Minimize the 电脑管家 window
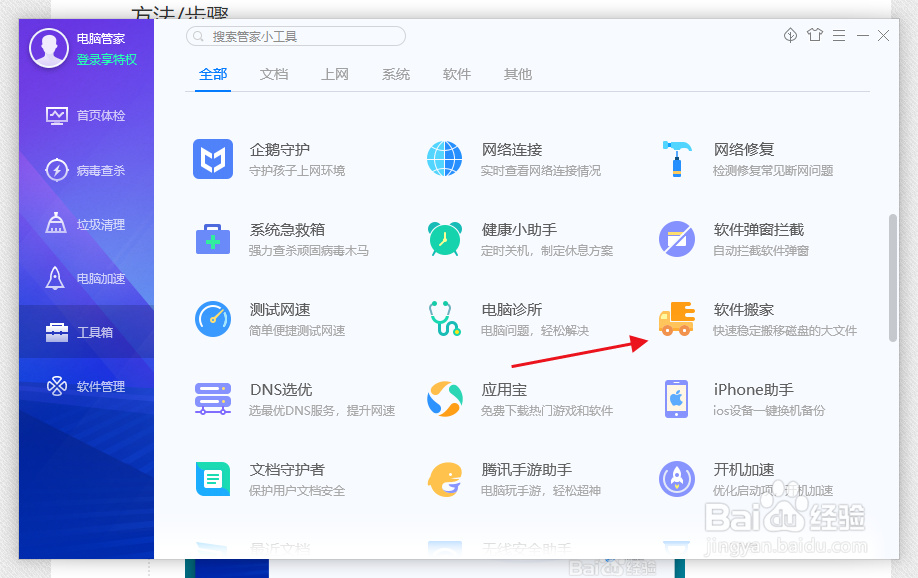 click(x=862, y=36)
